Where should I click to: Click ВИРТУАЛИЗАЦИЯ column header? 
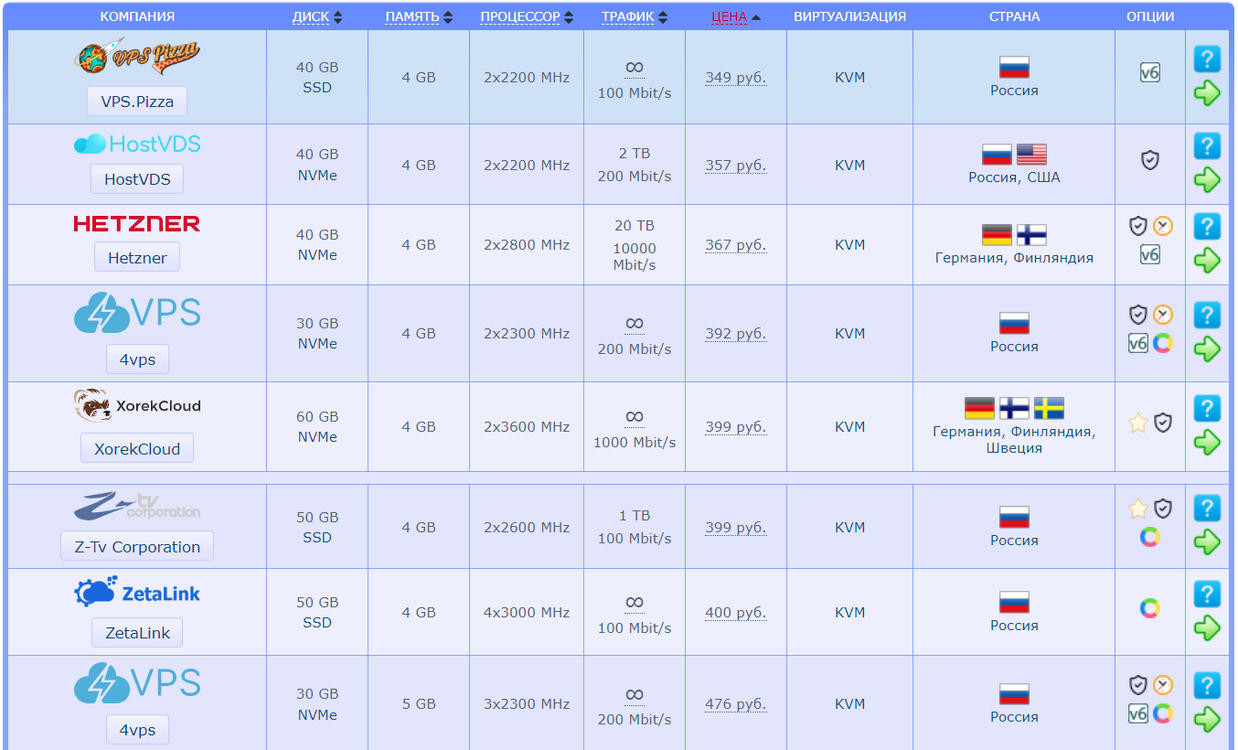pos(849,16)
